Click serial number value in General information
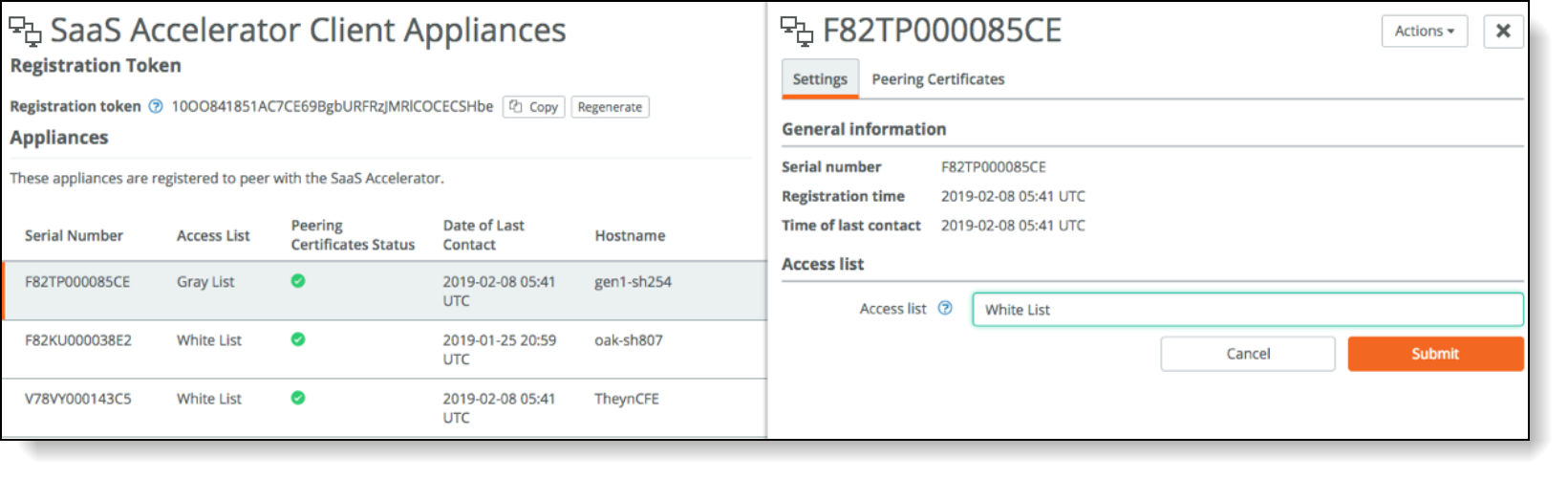 [x=993, y=167]
